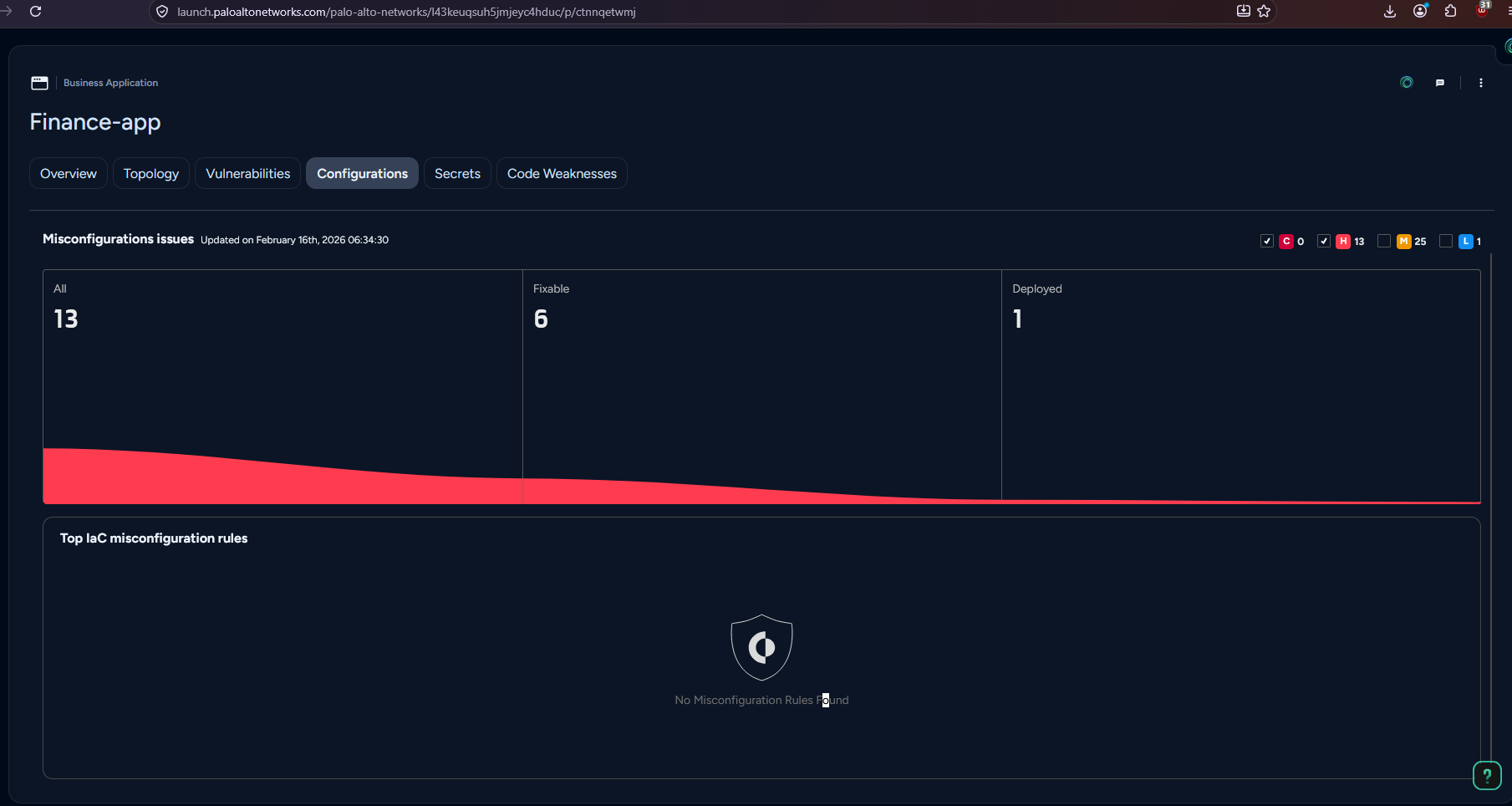Open the AI copilot ring icon

pyautogui.click(x=1407, y=83)
